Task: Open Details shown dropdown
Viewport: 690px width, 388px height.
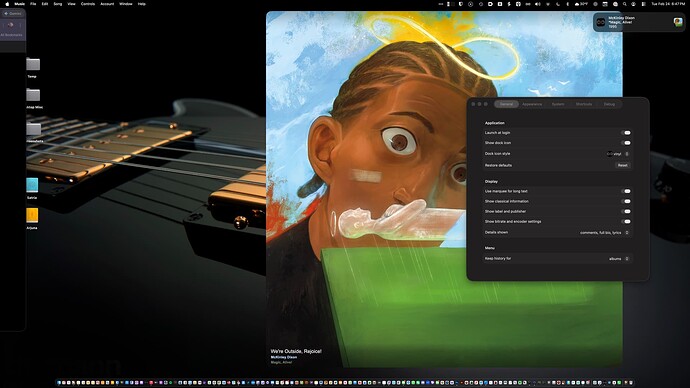Action: (605, 233)
